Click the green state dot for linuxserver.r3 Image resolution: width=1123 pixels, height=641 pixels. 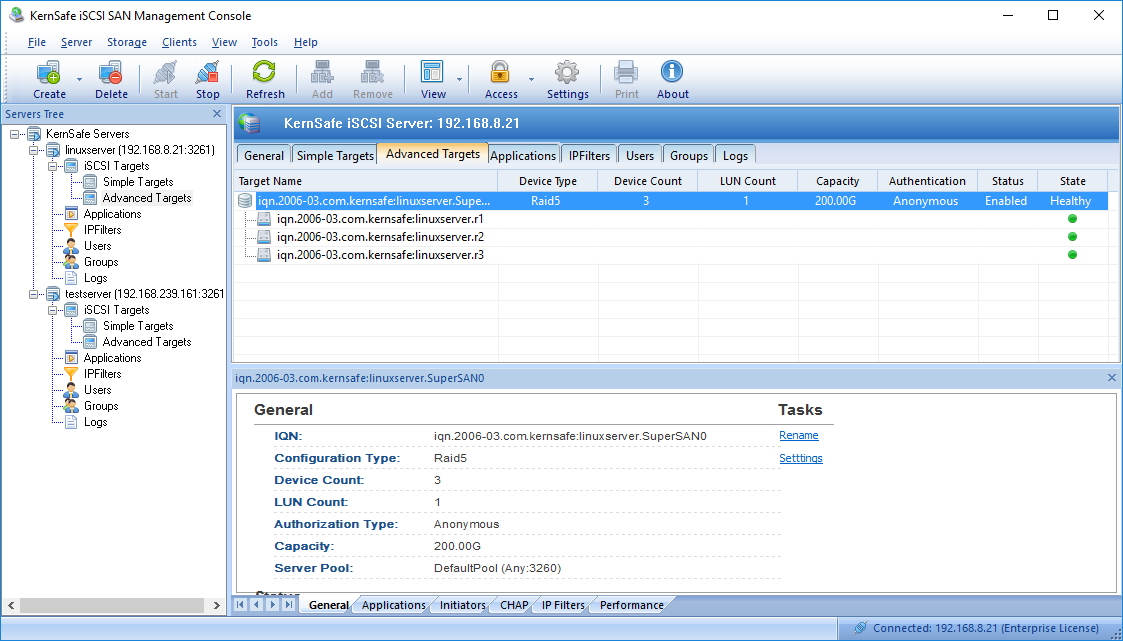pos(1072,255)
